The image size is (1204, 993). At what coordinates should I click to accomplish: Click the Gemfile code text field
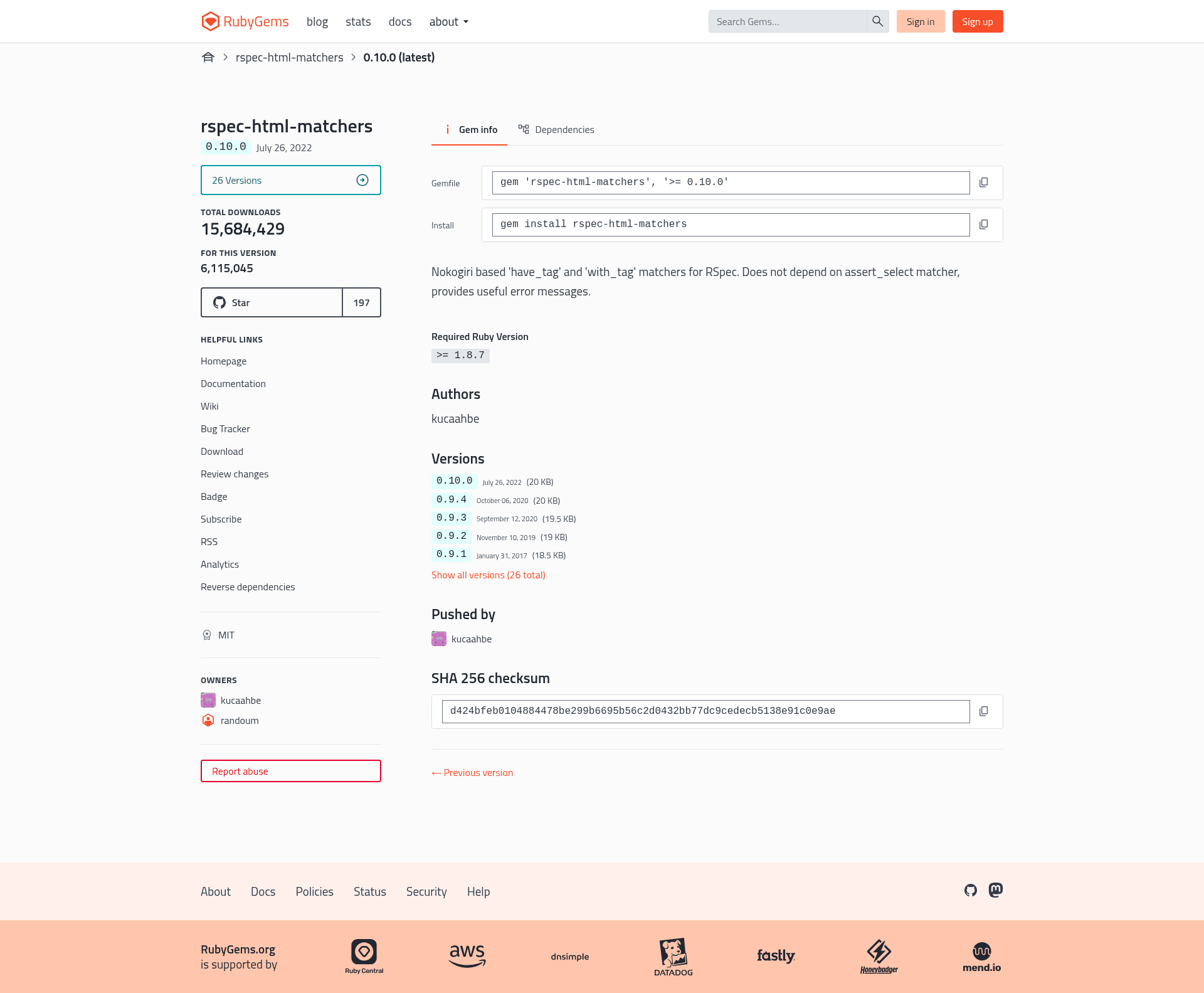pyautogui.click(x=731, y=183)
